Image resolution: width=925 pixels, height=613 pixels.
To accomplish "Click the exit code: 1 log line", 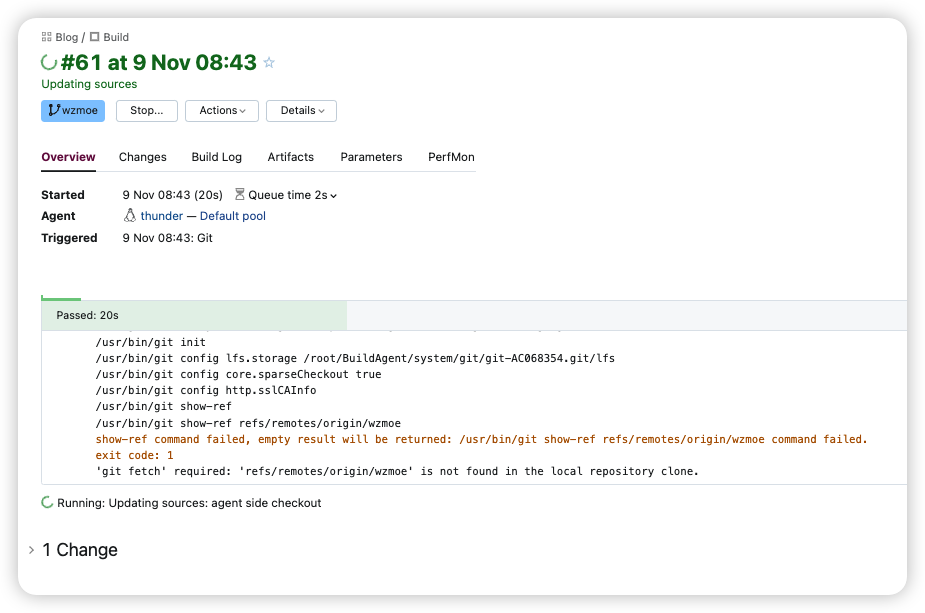I will pyautogui.click(x=135, y=455).
